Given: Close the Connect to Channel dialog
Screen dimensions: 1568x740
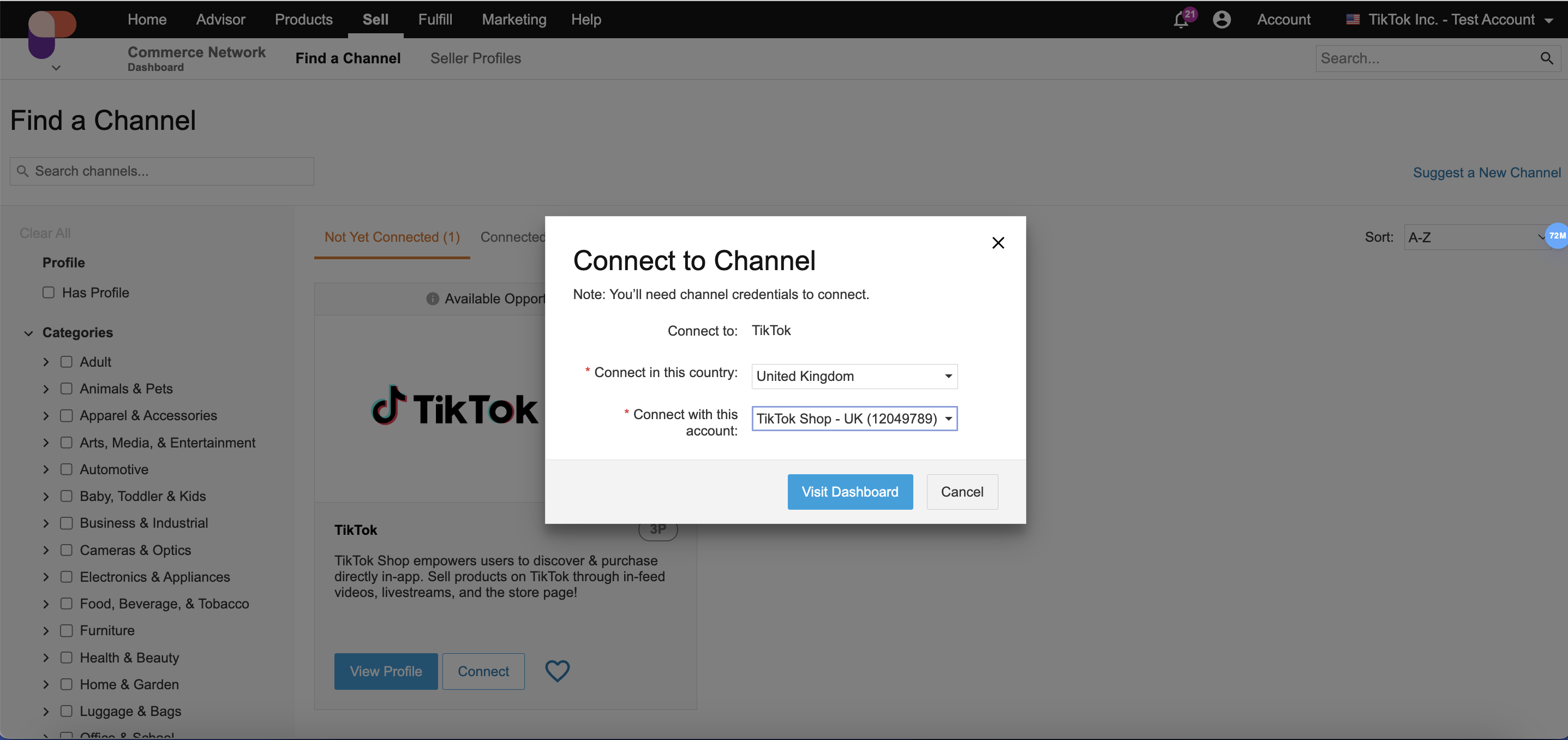Looking at the screenshot, I should tap(998, 243).
